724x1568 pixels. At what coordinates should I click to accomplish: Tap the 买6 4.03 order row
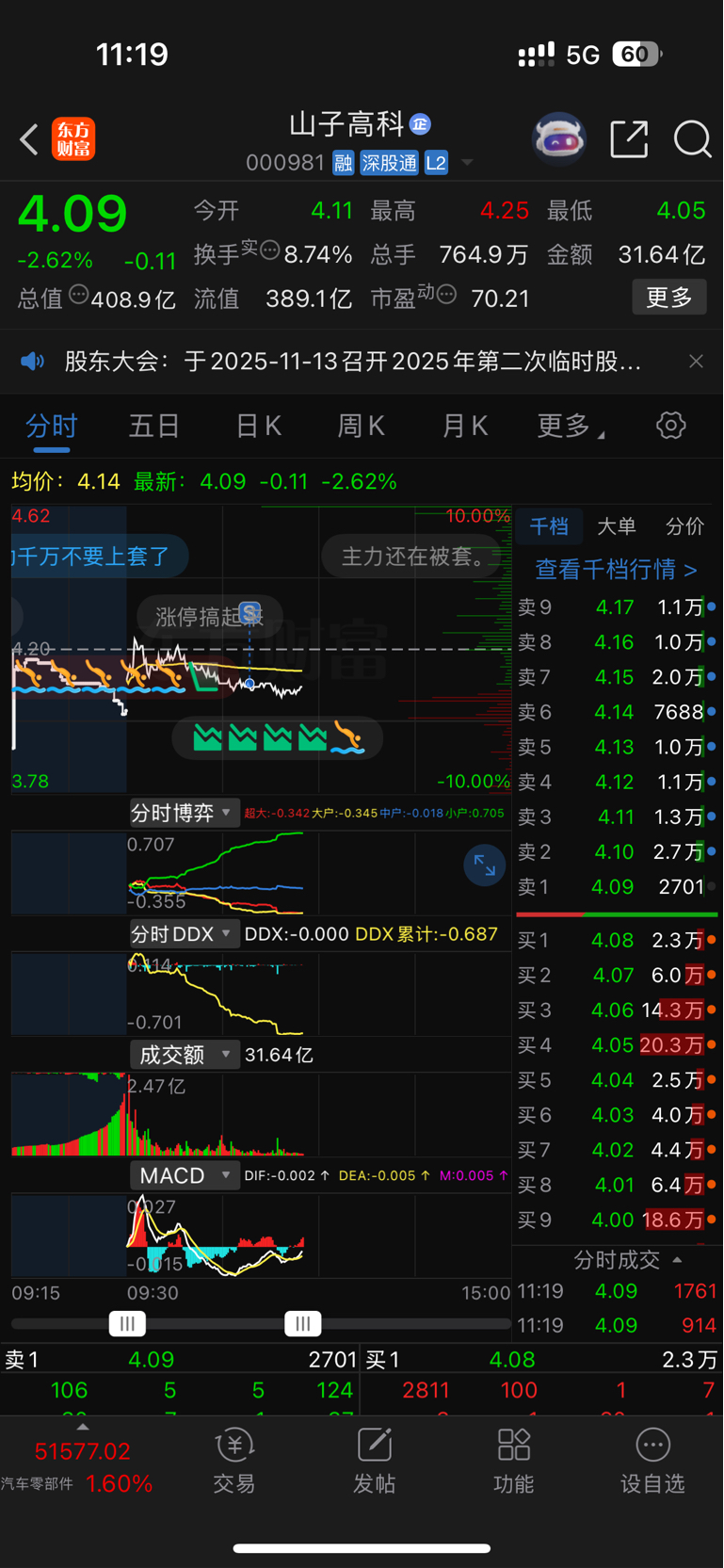coord(617,1115)
